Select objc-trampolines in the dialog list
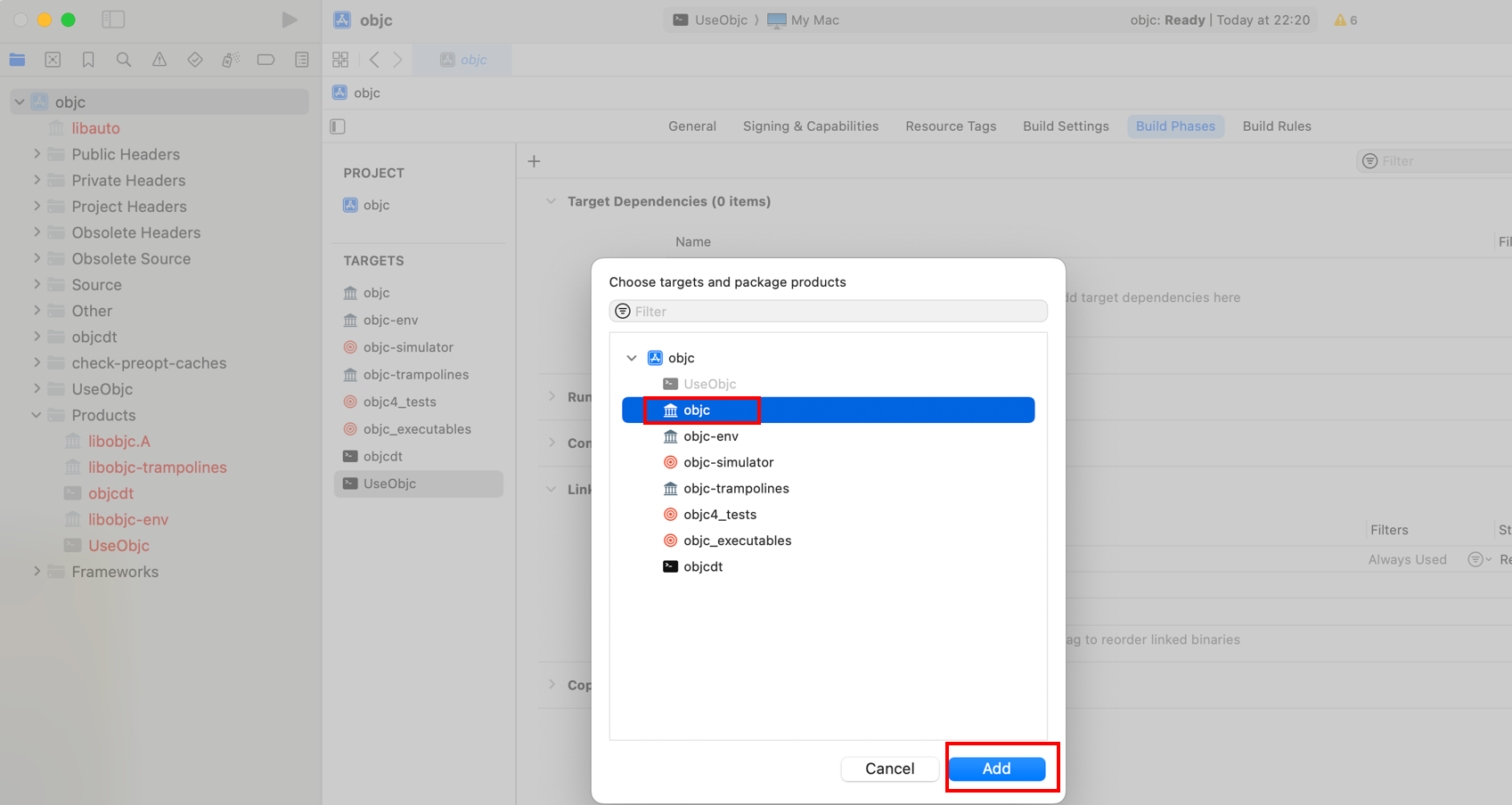The height and width of the screenshot is (805, 1512). click(x=736, y=488)
